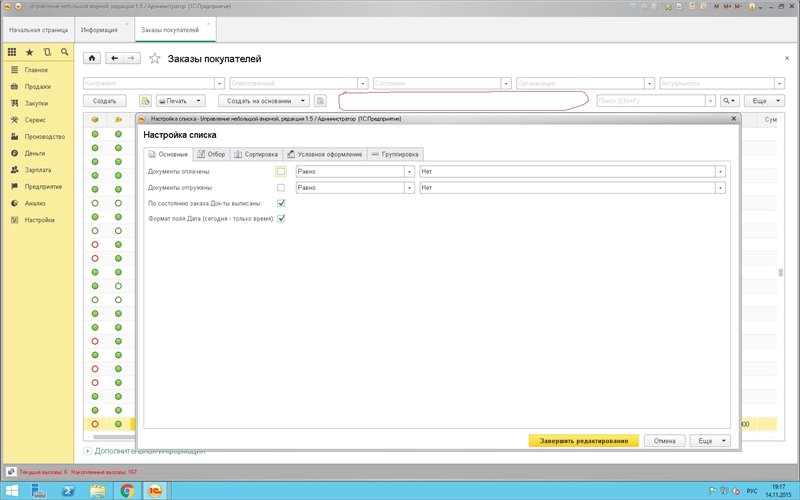
Task: Click the search magnifier in the top panel
Action: pyautogui.click(x=64, y=51)
